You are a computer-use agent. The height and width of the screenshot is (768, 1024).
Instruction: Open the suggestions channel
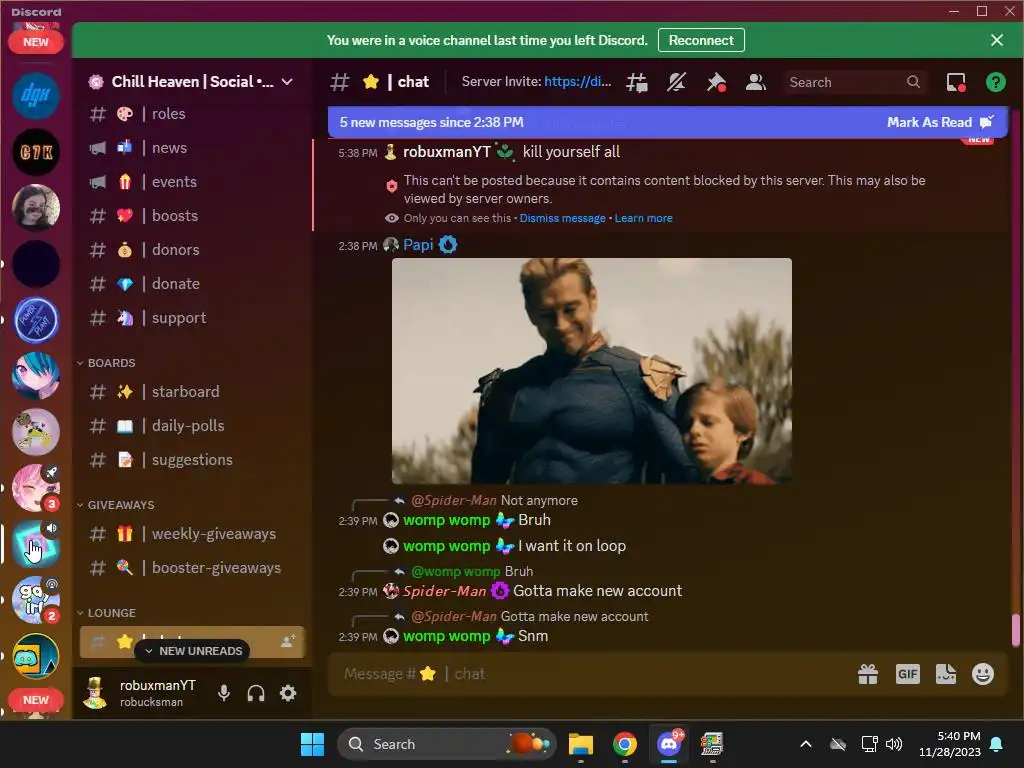(x=193, y=460)
